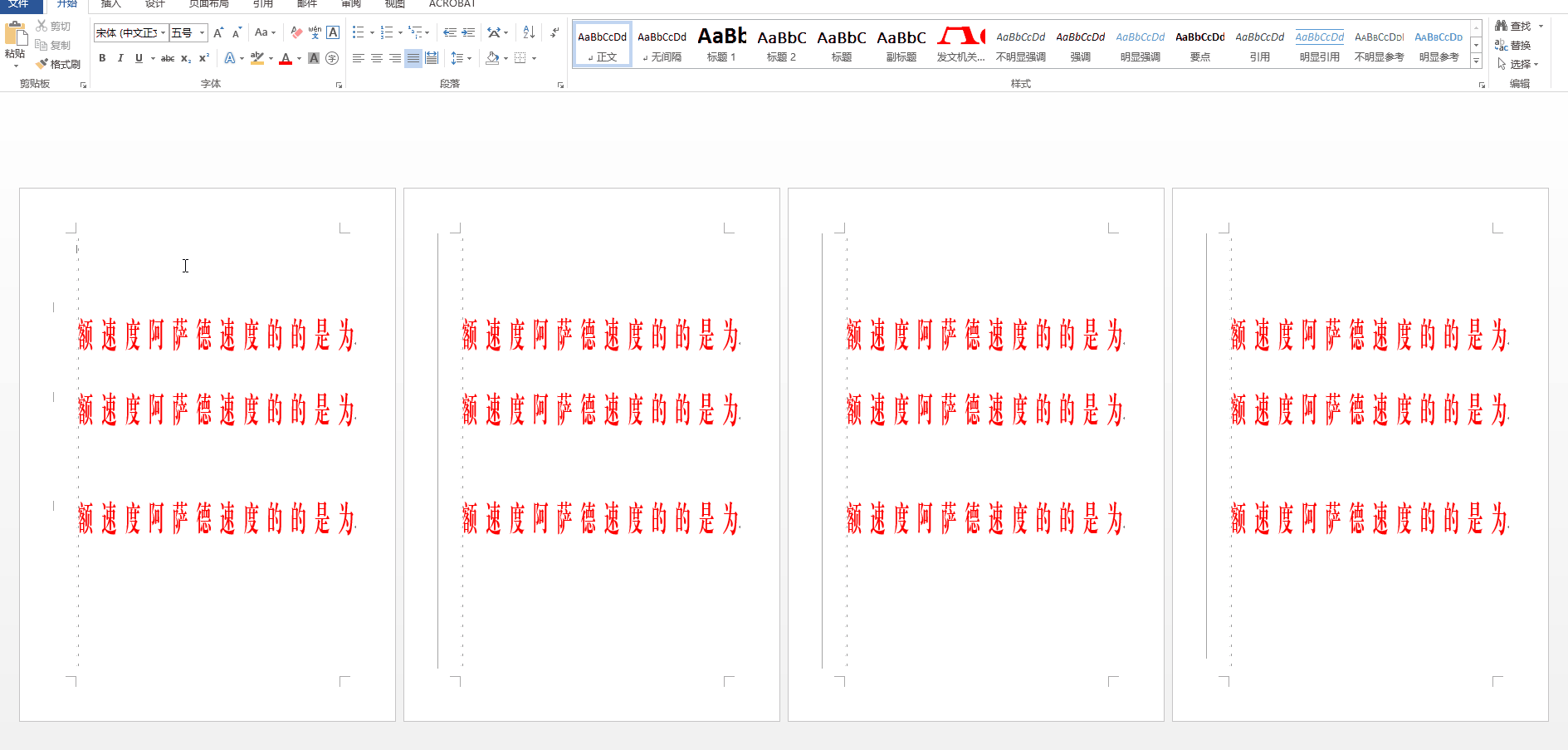
Task: Expand the styles gallery with the More arrow
Action: (1476, 61)
